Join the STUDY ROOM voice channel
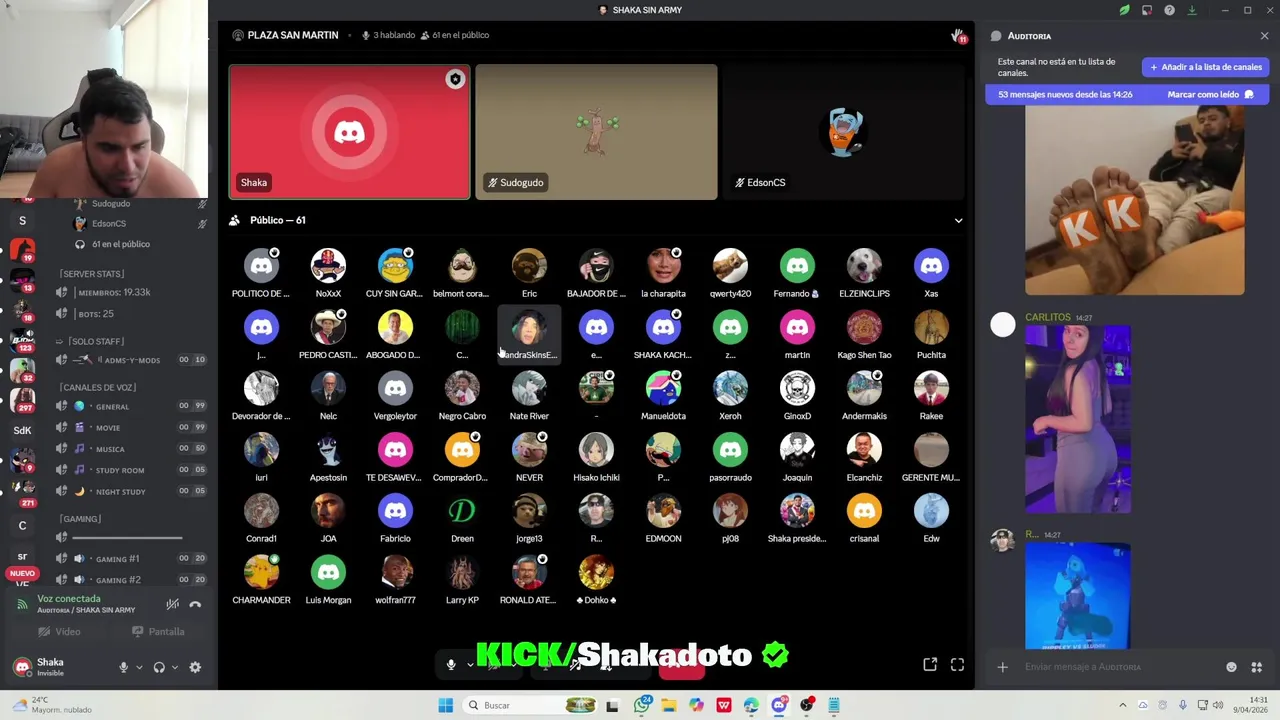1280x720 pixels. (x=132, y=470)
